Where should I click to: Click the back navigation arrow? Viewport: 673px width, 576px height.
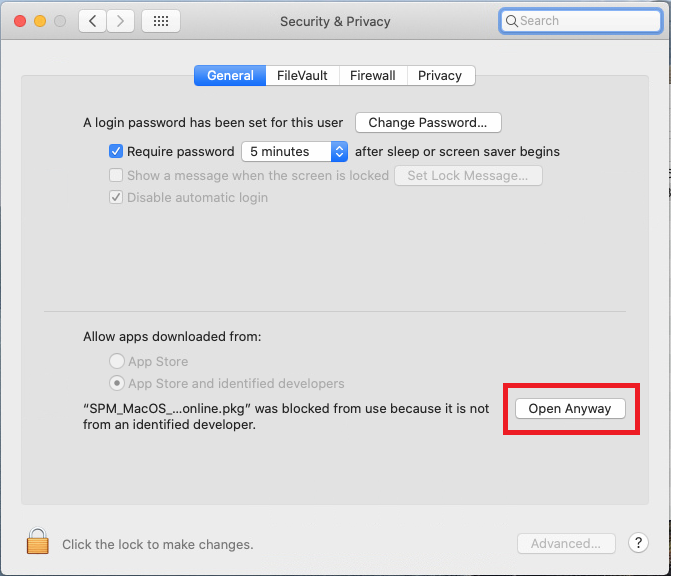coord(92,21)
